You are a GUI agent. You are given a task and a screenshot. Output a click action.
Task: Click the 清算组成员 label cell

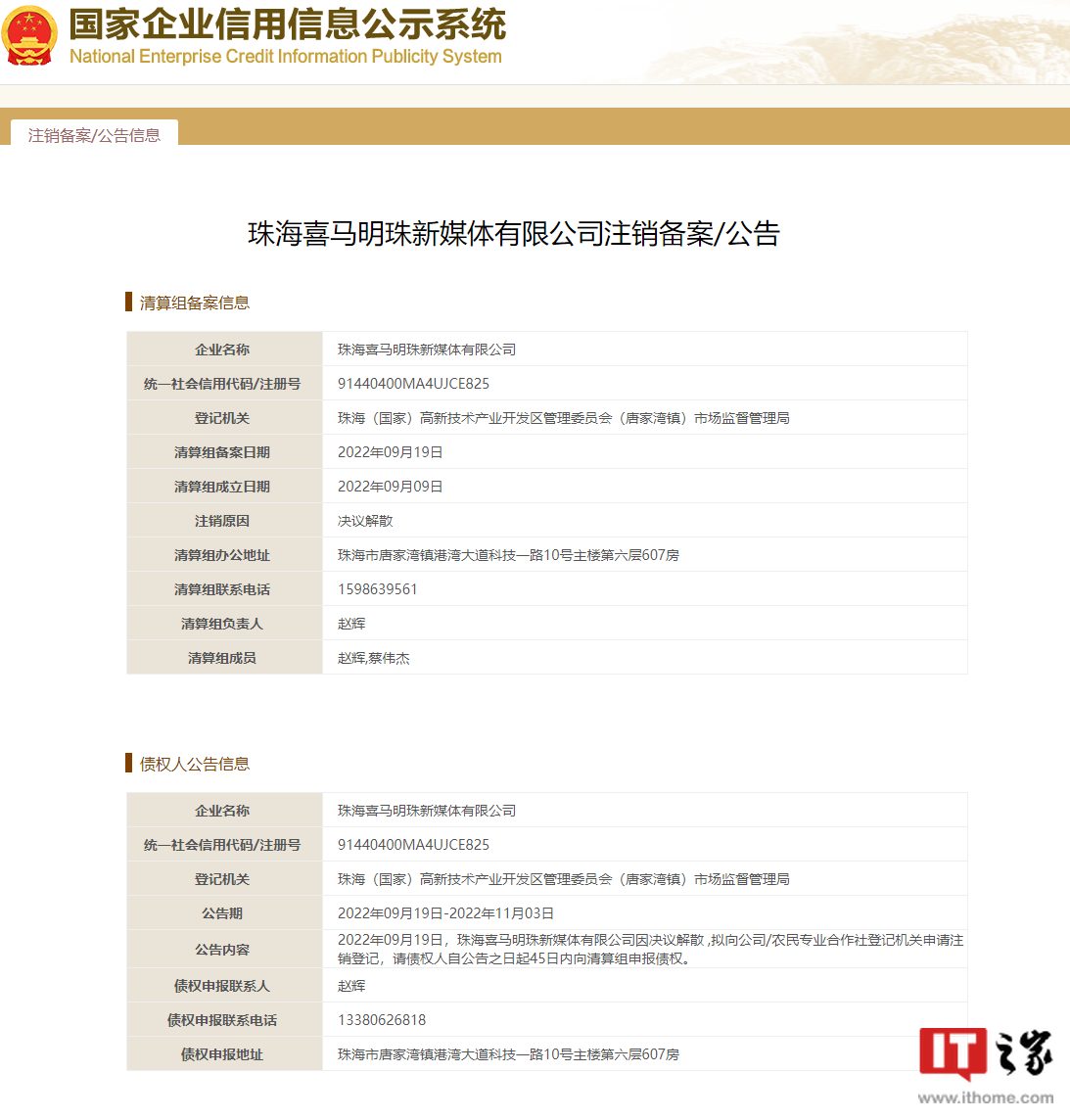click(x=224, y=657)
